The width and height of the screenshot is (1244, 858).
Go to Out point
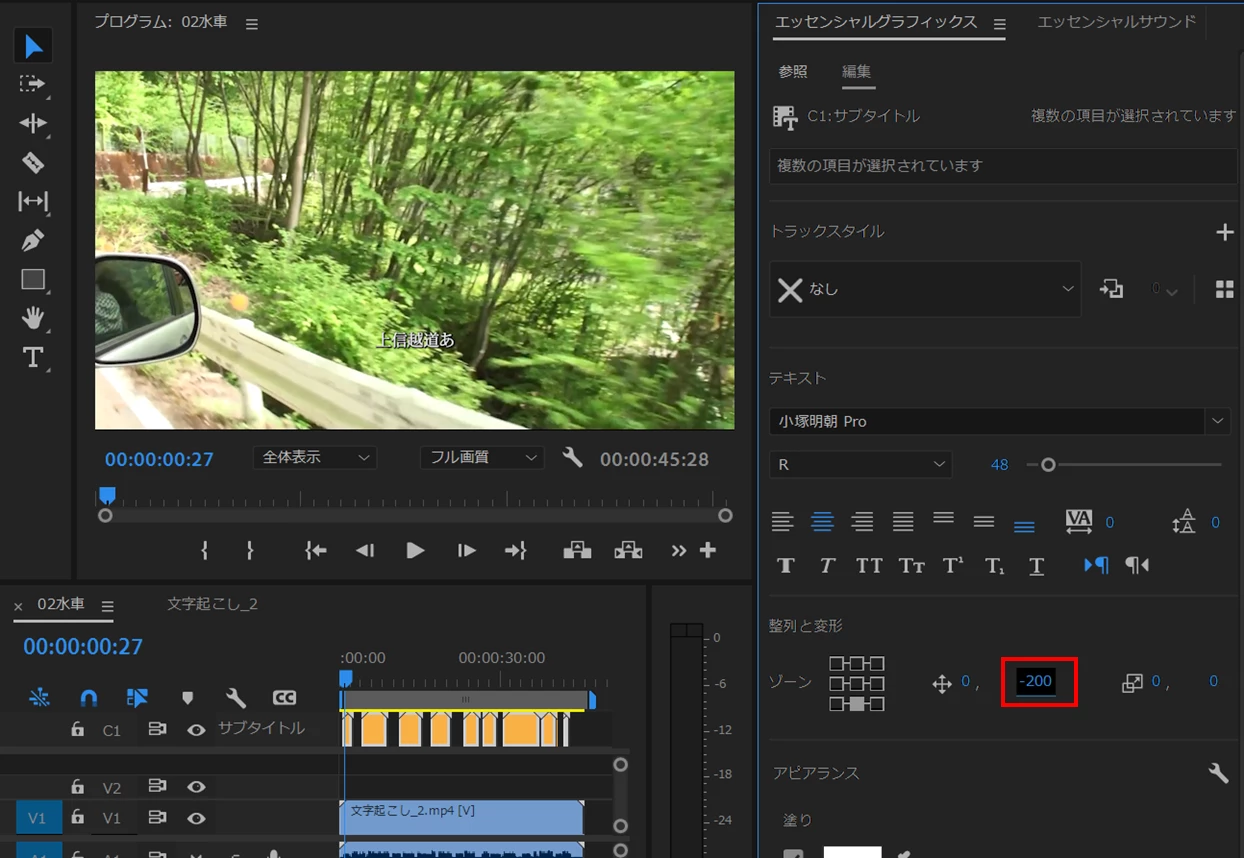tap(515, 550)
